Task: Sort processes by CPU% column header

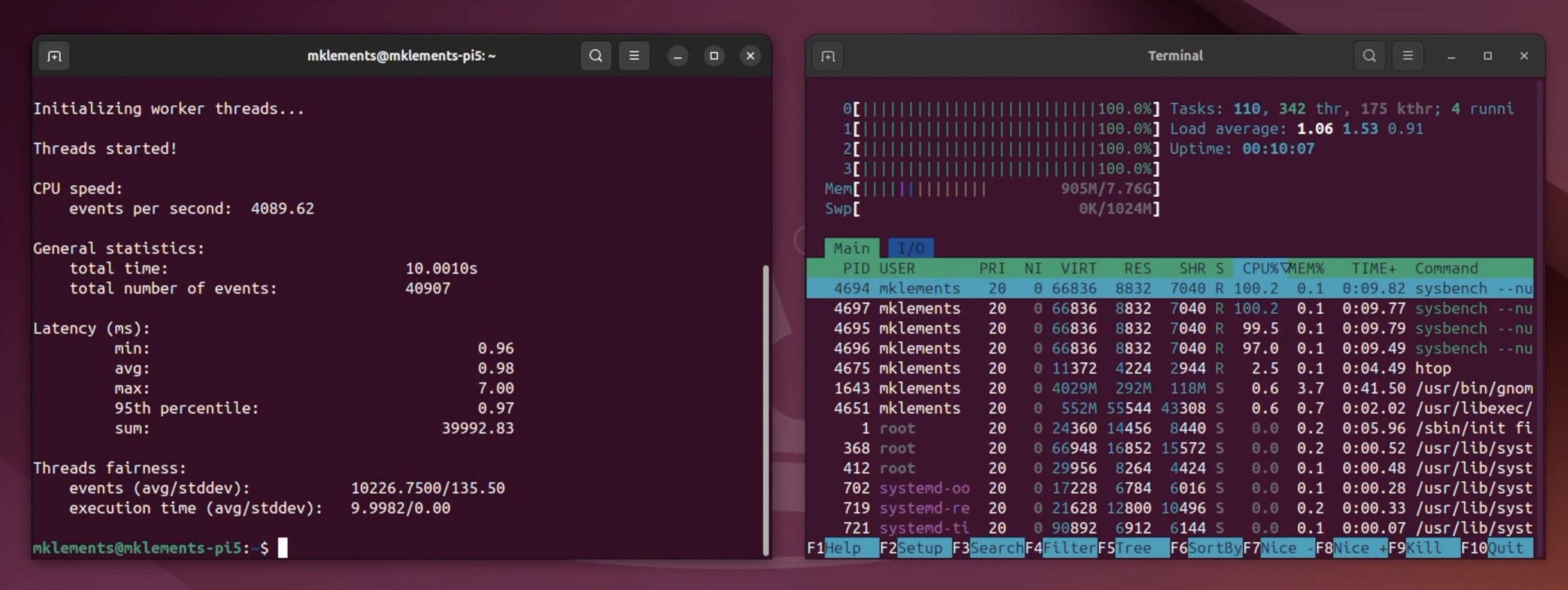Action: tap(1261, 268)
